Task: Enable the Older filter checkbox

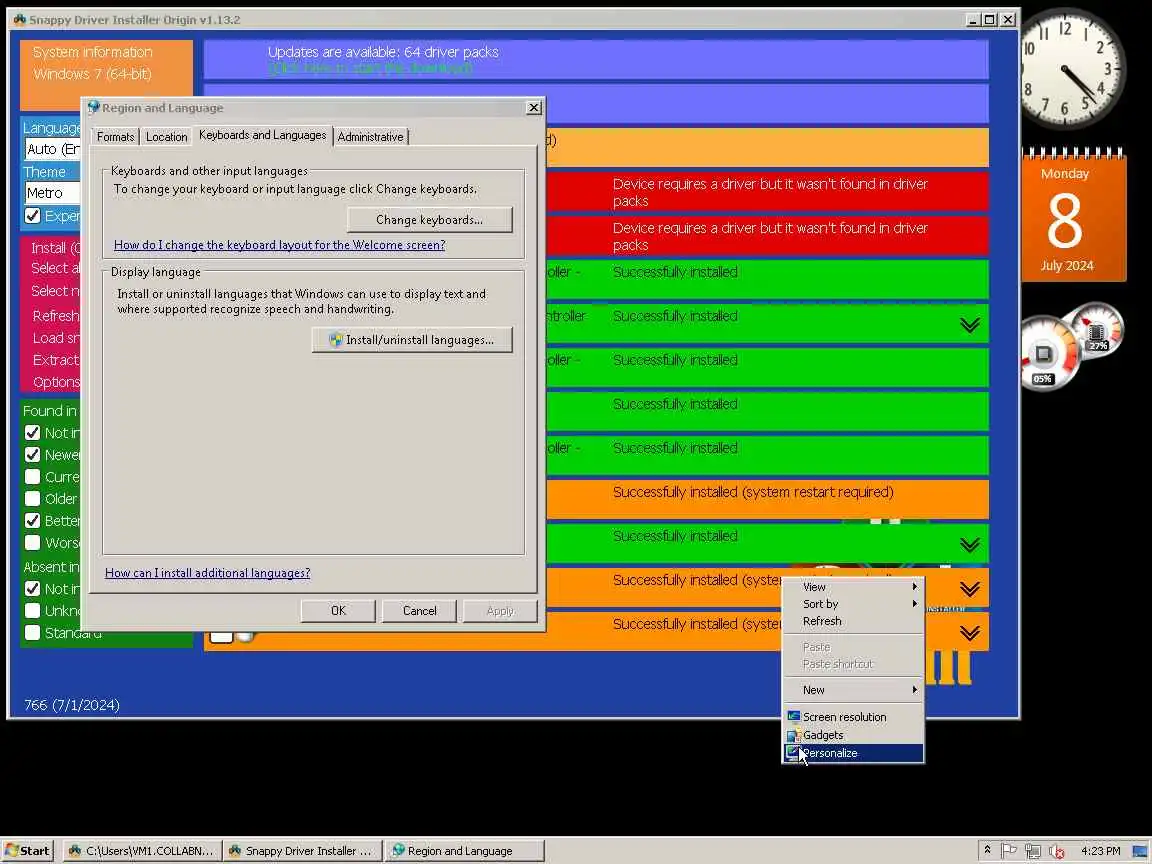Action: coord(32,498)
